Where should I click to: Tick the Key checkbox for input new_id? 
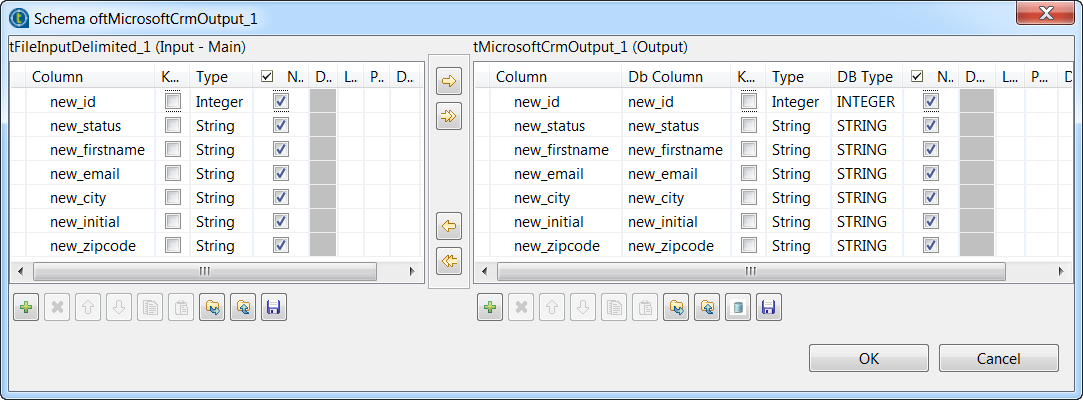[x=173, y=102]
